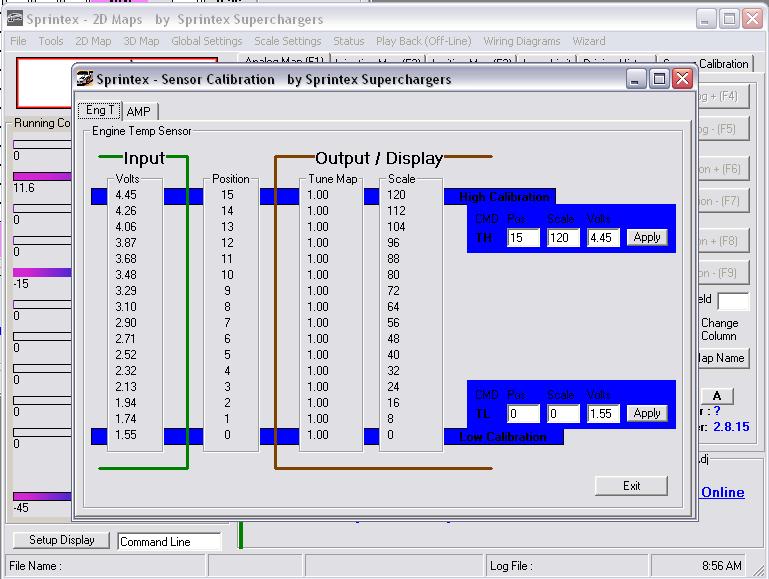Click the Sprintex icon in Sensor Calibration title bar

[x=85, y=78]
